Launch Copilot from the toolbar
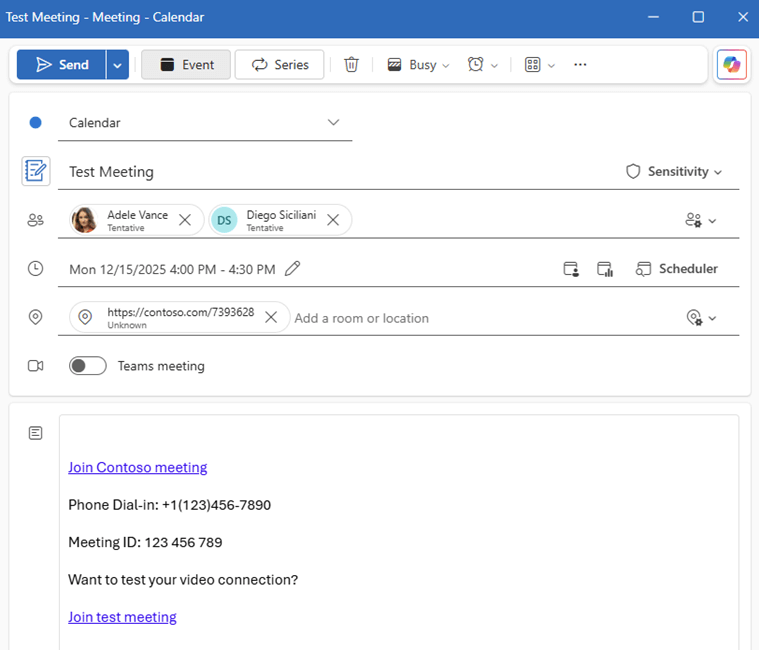 (731, 64)
